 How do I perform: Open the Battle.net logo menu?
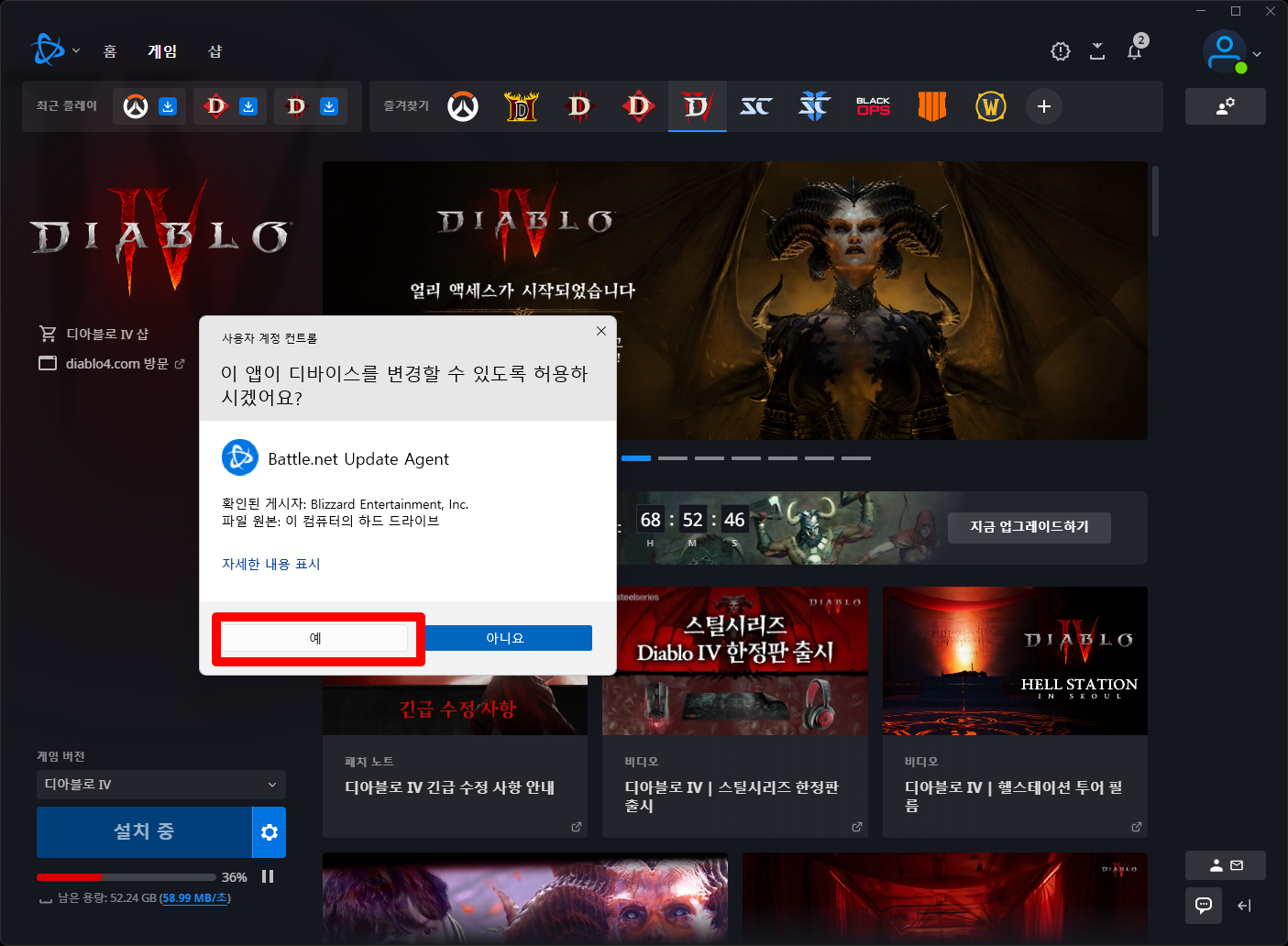coord(48,50)
